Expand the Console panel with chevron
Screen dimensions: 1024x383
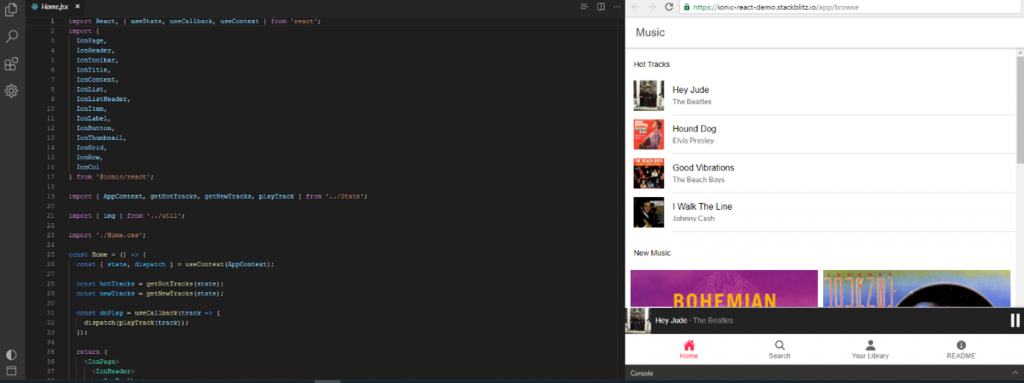(x=1014, y=373)
